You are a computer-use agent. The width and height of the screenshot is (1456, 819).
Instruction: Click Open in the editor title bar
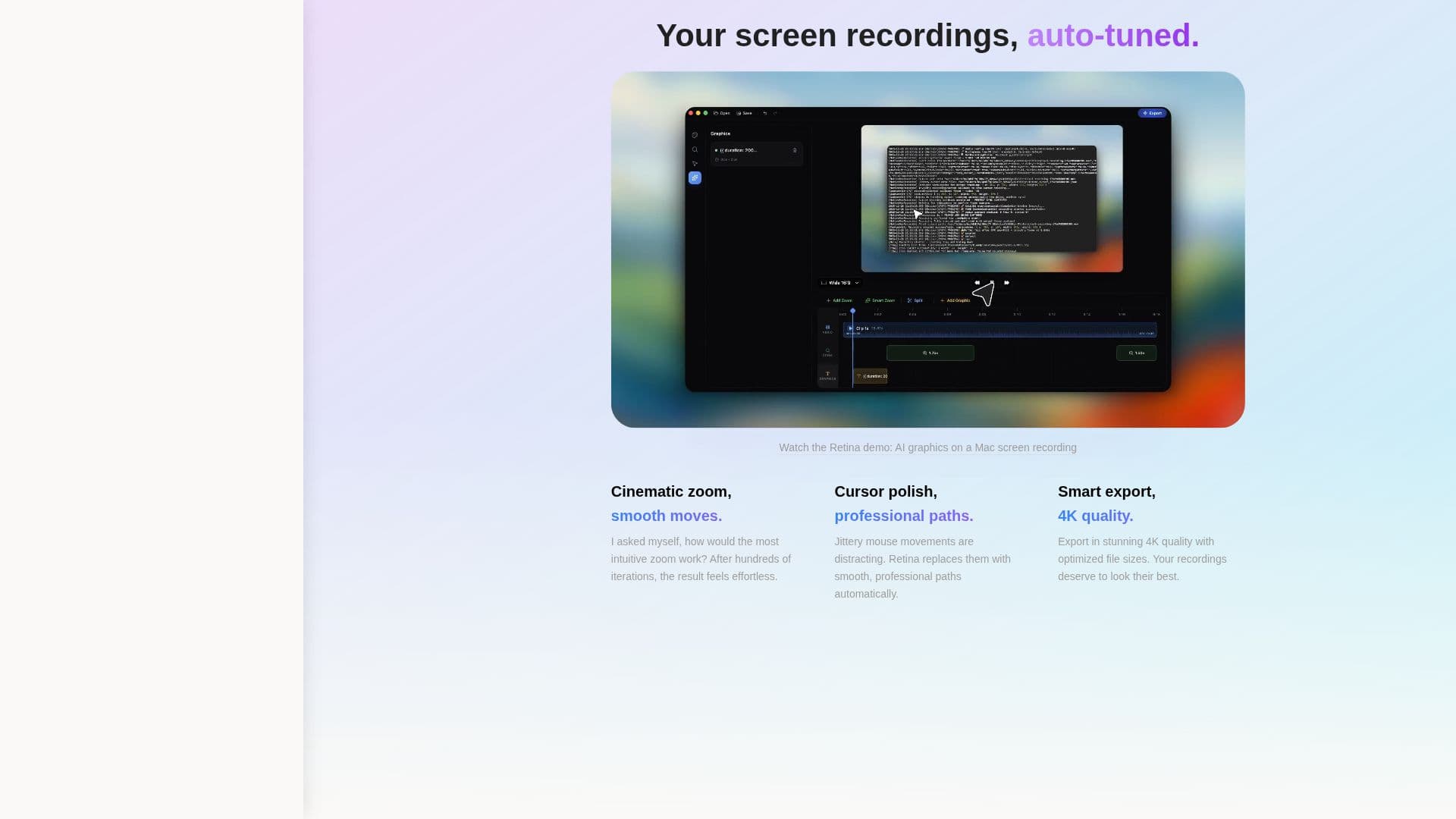tap(722, 113)
